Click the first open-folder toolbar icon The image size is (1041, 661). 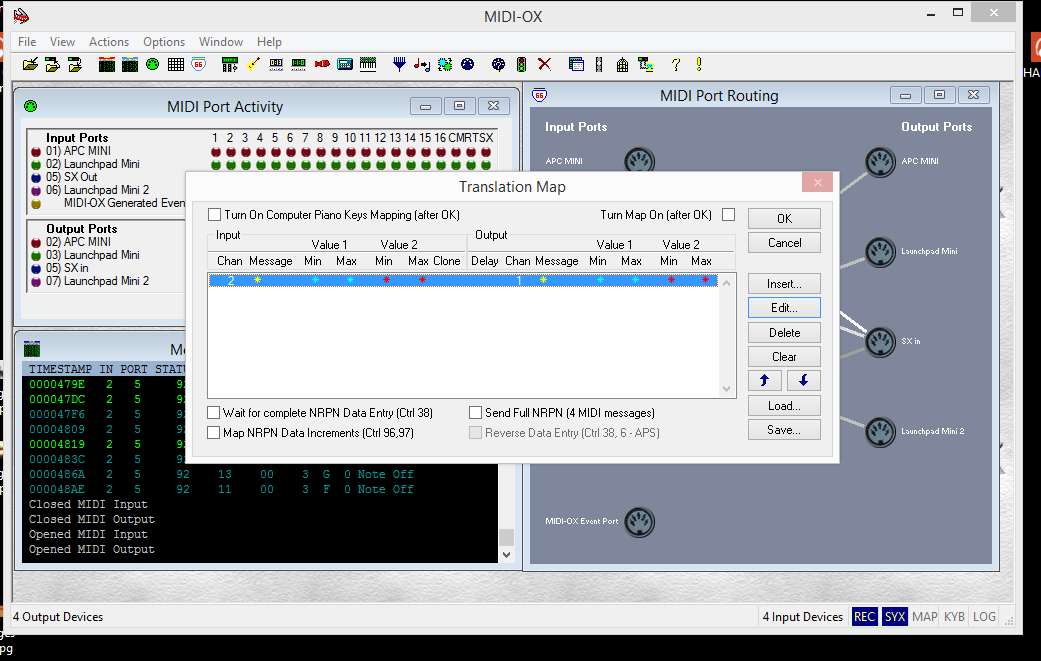coord(30,64)
